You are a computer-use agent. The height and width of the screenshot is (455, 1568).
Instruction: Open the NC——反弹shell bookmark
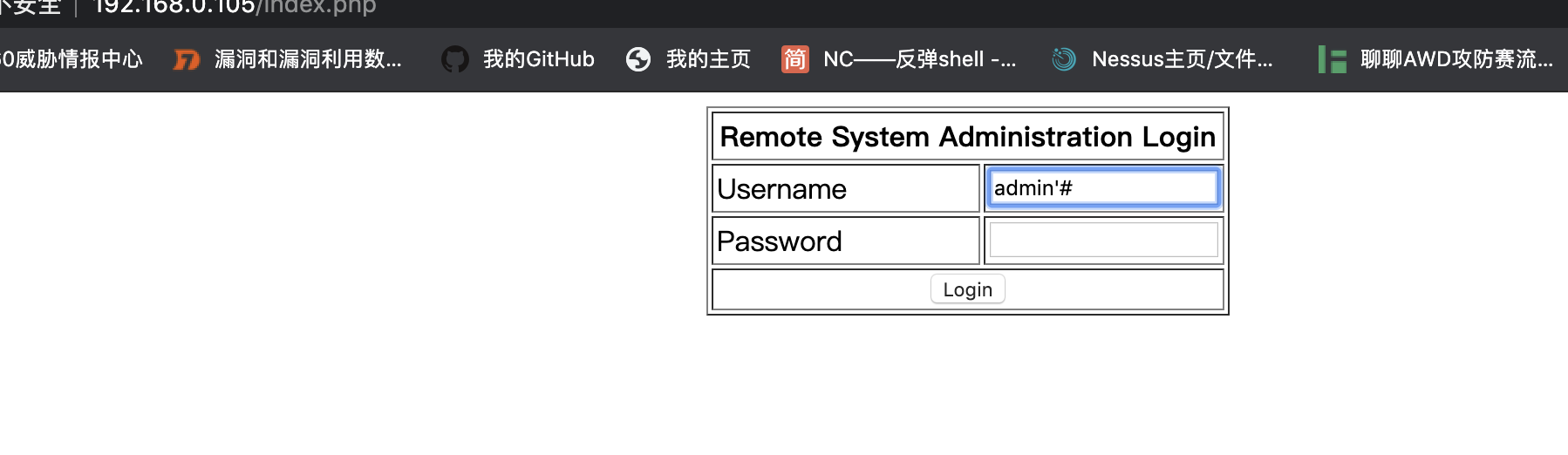[919, 59]
